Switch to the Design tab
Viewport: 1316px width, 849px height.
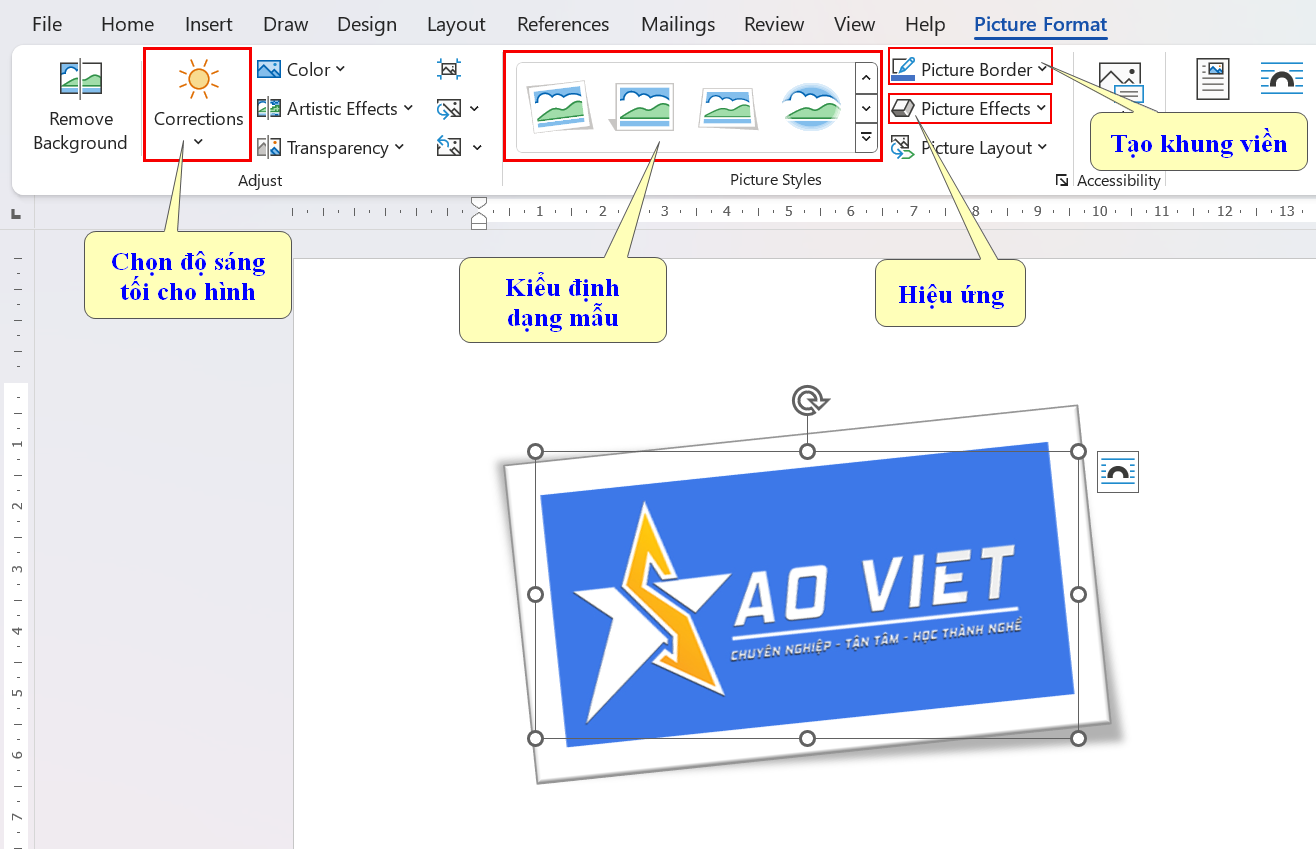[x=368, y=24]
